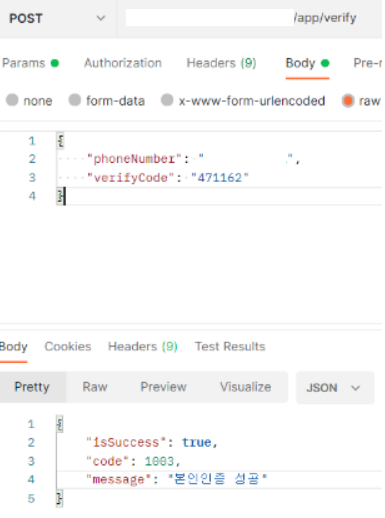Switch to Preview response view
This screenshot has height=518, width=385.
[163, 387]
